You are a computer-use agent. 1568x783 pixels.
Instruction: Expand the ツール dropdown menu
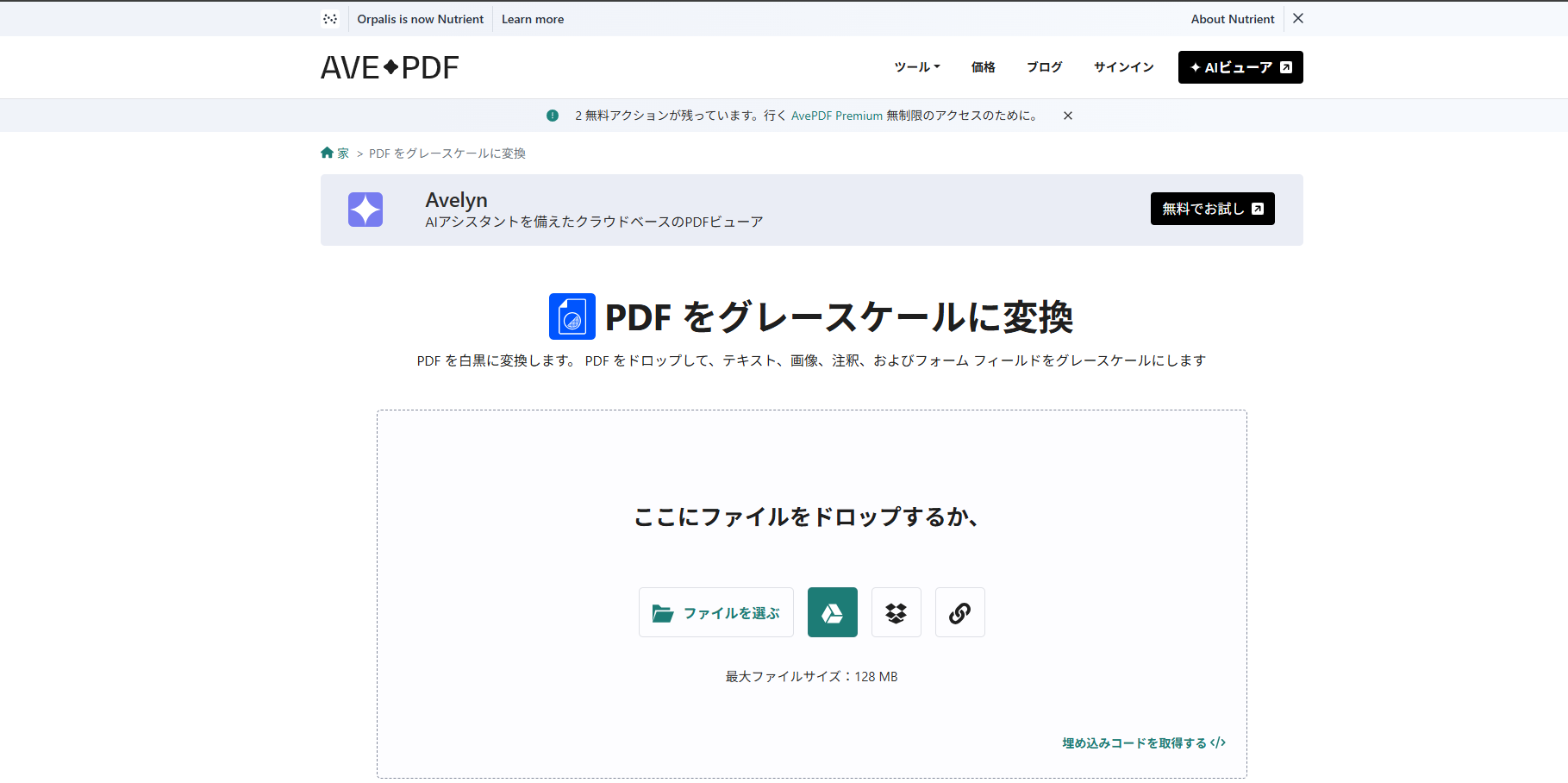pos(917,66)
